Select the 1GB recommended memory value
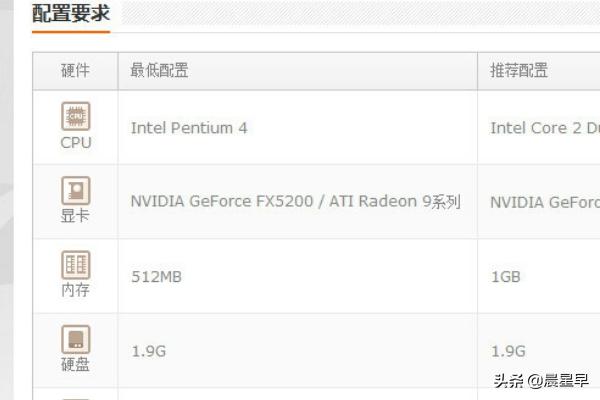Screen dimensions: 600x400 (505, 276)
